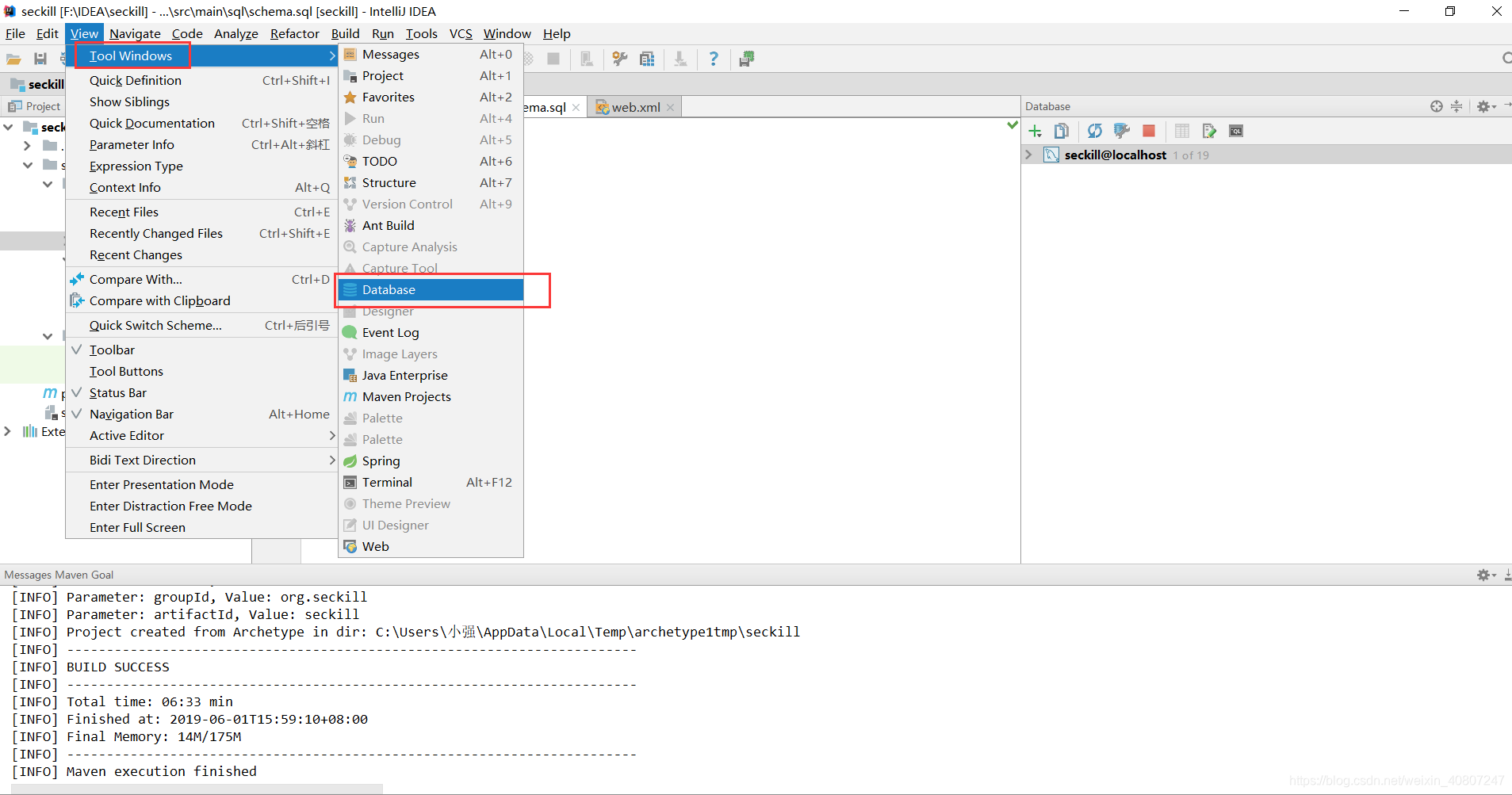1512x795 pixels.
Task: Click the Duplicate data source icon
Action: coord(1062,132)
